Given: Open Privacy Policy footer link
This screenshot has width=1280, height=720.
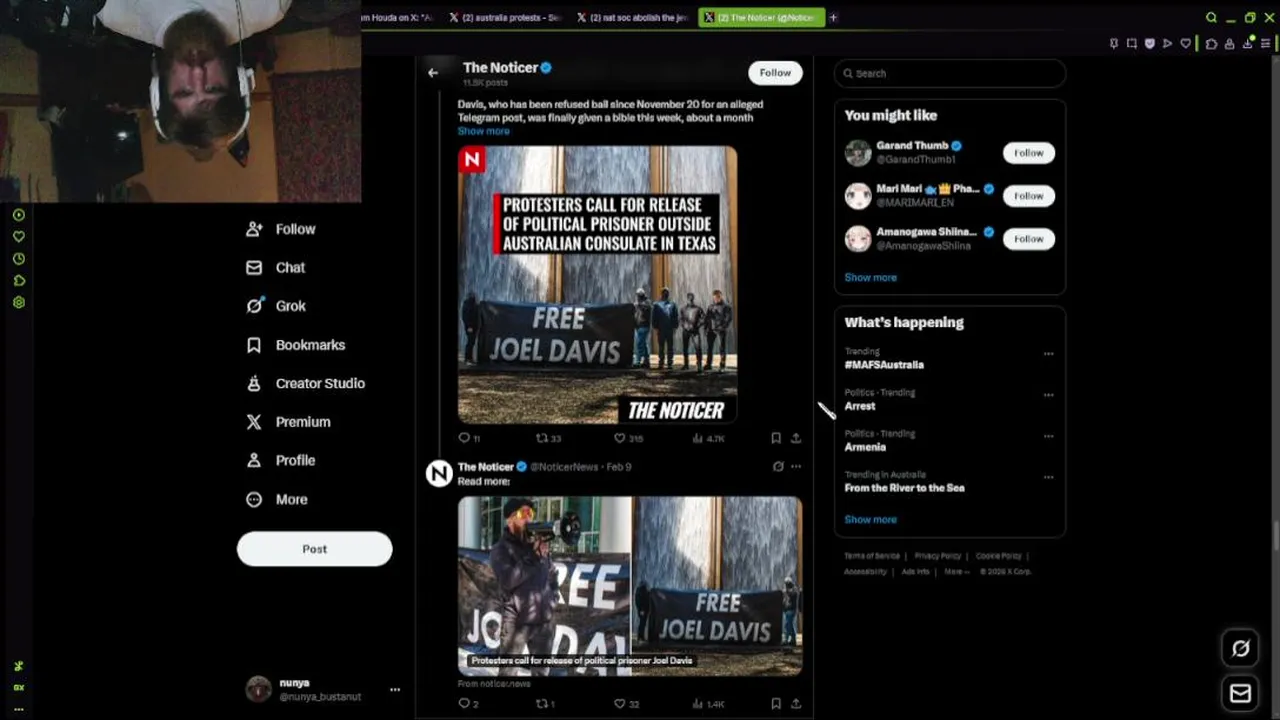Looking at the screenshot, I should click(x=938, y=556).
